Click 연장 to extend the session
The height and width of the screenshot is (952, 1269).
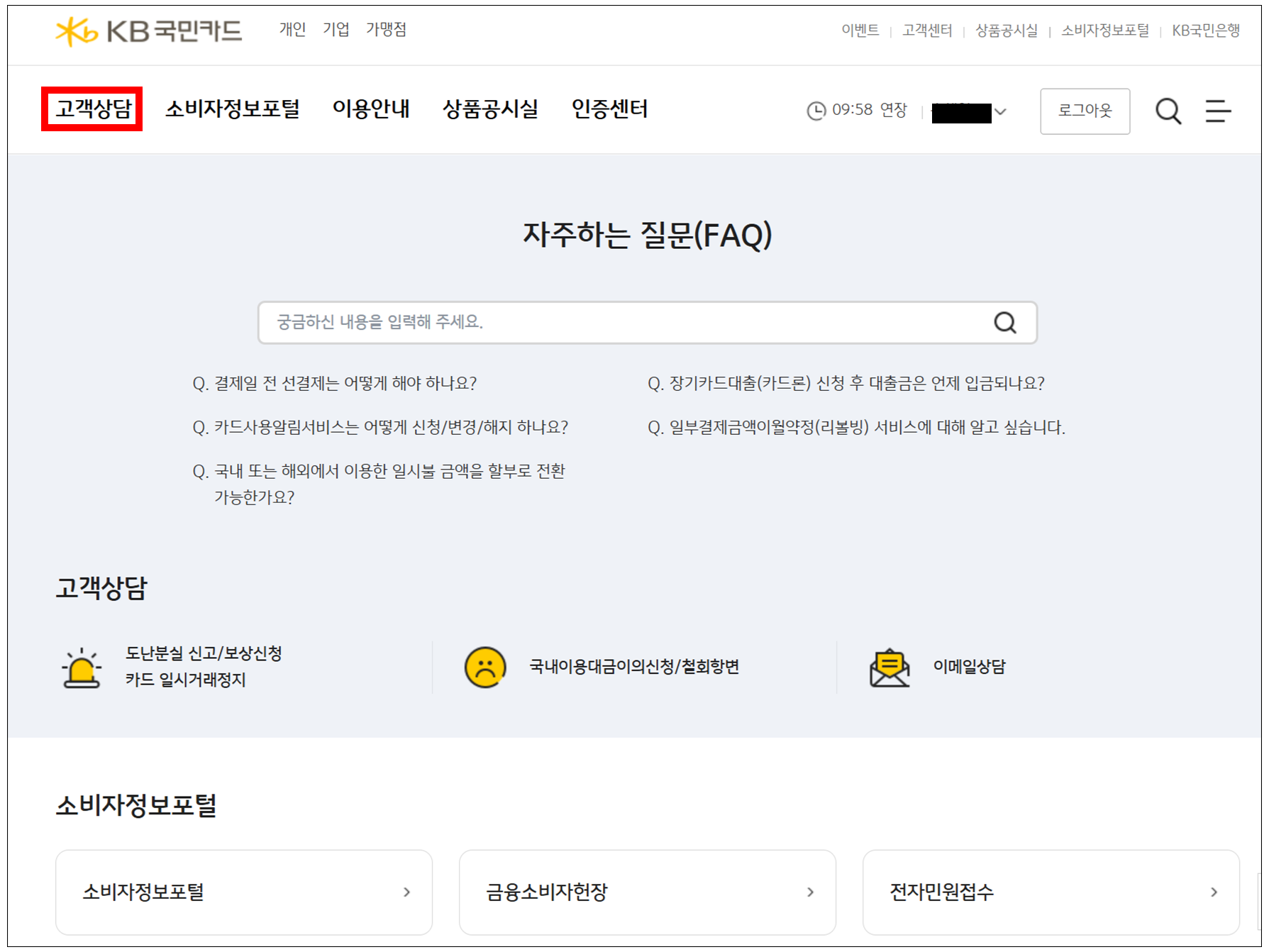[893, 110]
